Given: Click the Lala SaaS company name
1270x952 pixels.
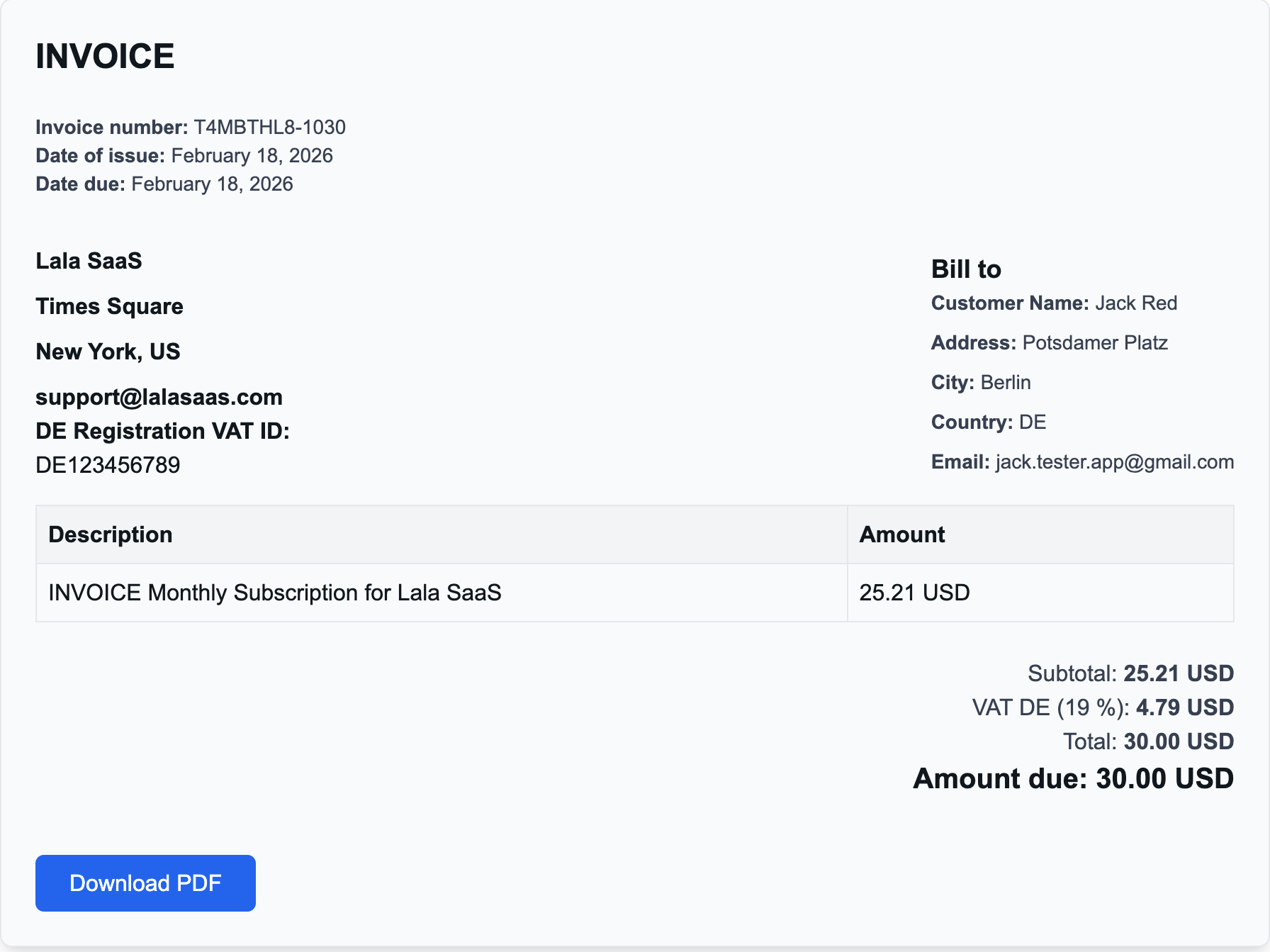Looking at the screenshot, I should click(x=89, y=261).
